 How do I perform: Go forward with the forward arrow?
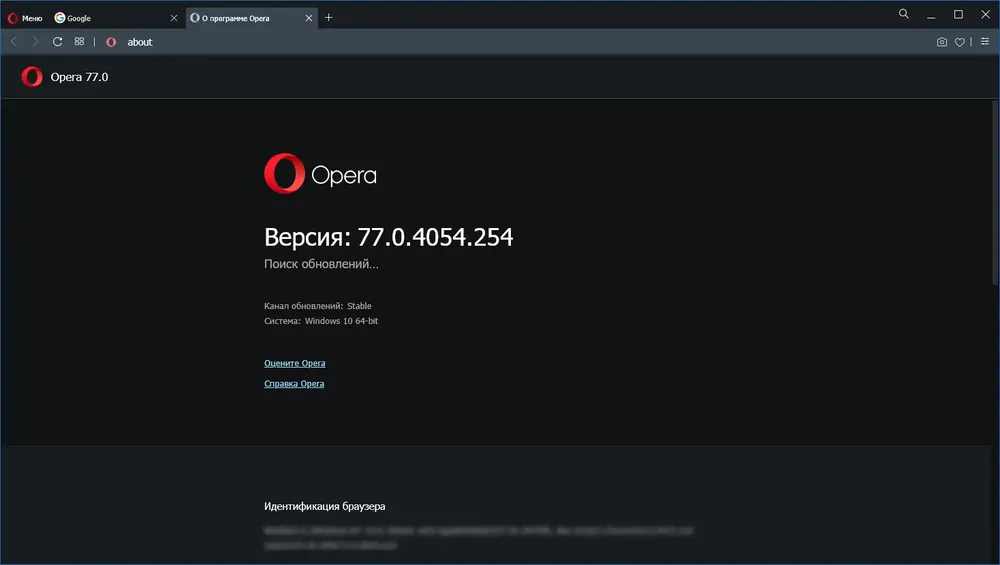pyautogui.click(x=35, y=41)
